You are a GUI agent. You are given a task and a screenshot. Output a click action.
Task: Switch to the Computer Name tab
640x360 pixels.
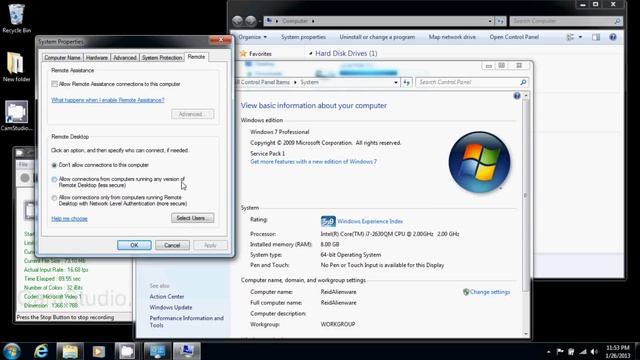[x=62, y=58]
